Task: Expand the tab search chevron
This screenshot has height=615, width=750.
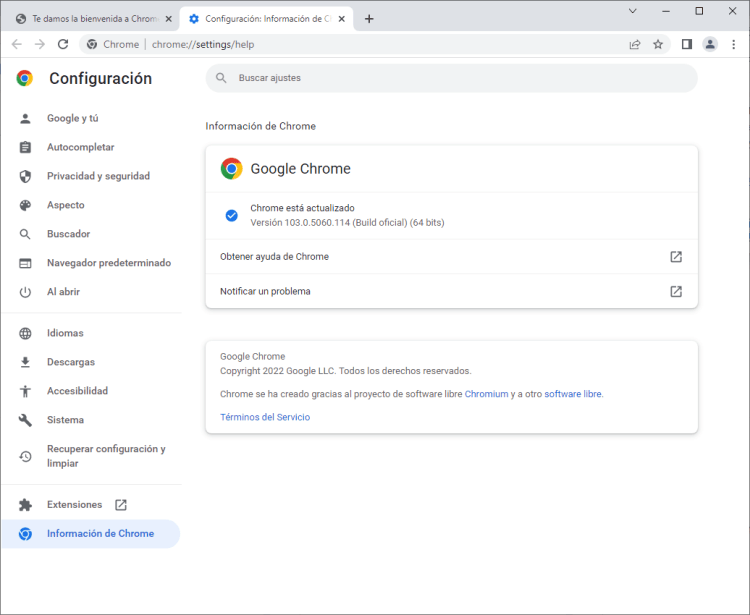Action: click(x=633, y=11)
